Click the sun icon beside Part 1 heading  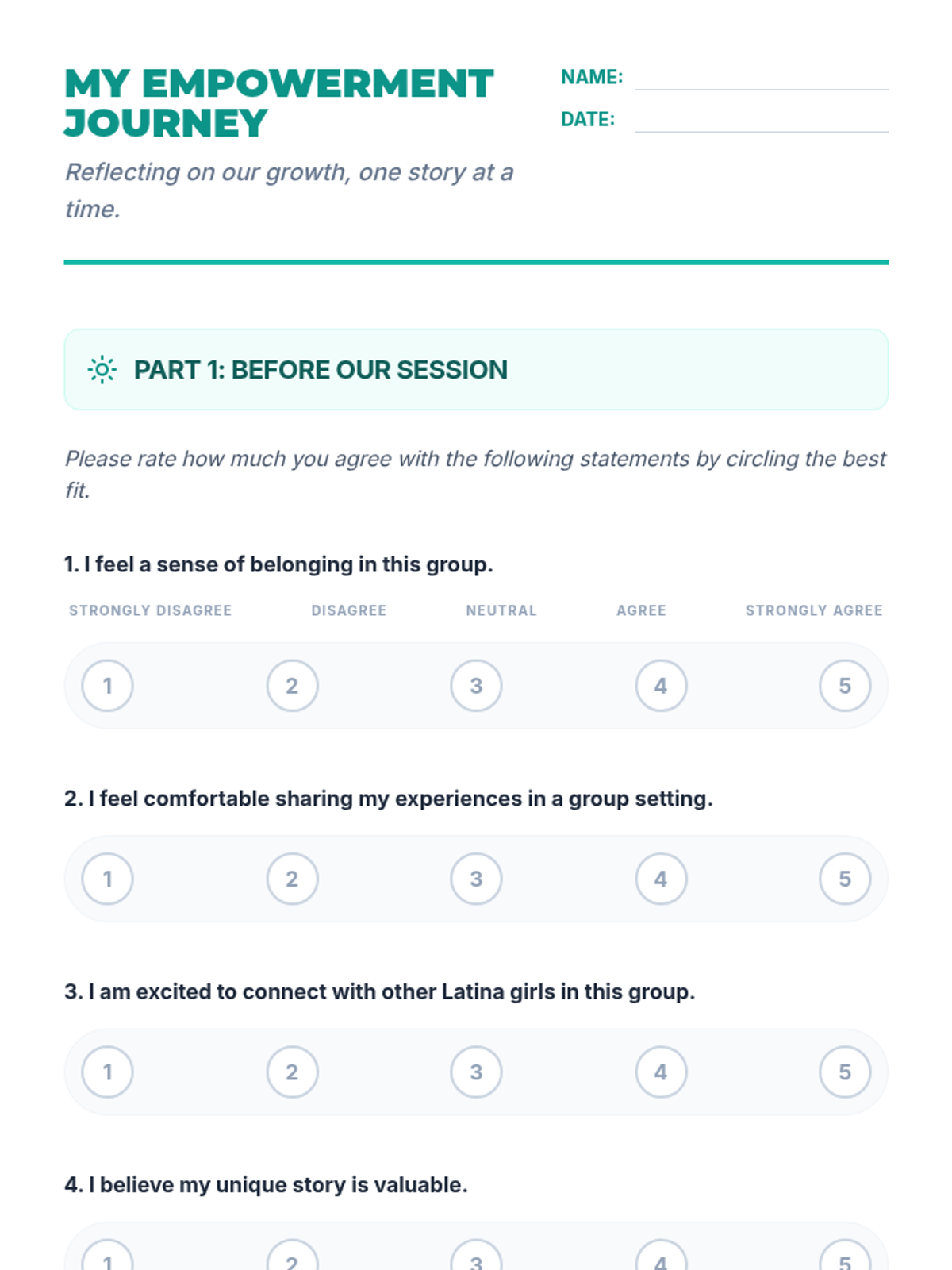[x=102, y=370]
